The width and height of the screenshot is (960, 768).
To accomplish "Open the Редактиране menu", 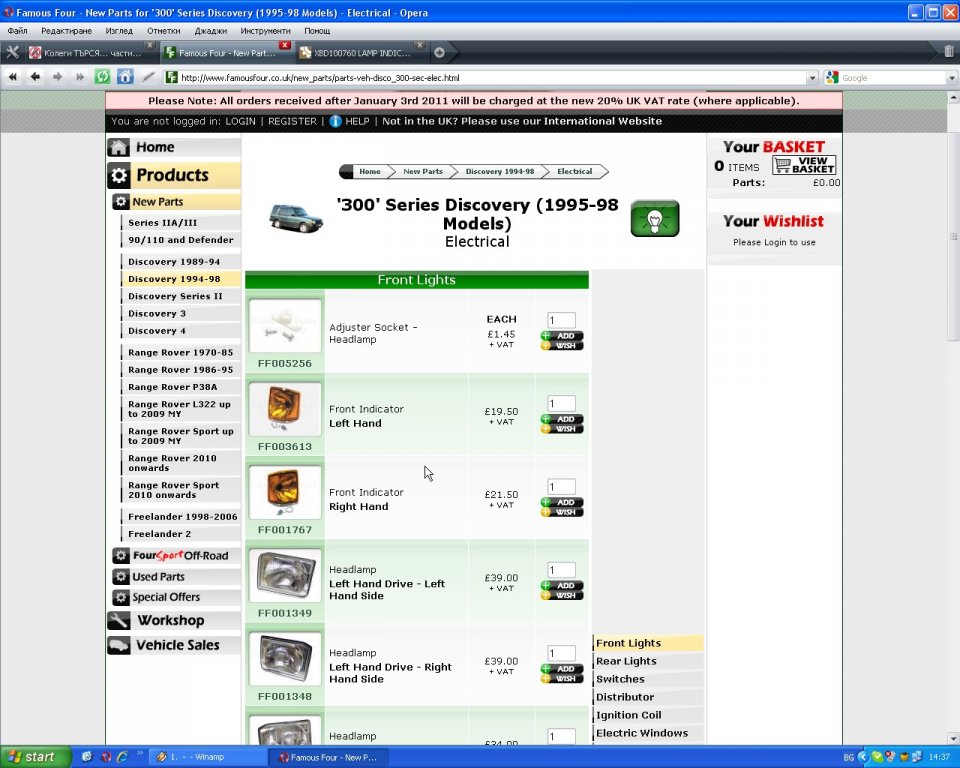I will coord(66,31).
